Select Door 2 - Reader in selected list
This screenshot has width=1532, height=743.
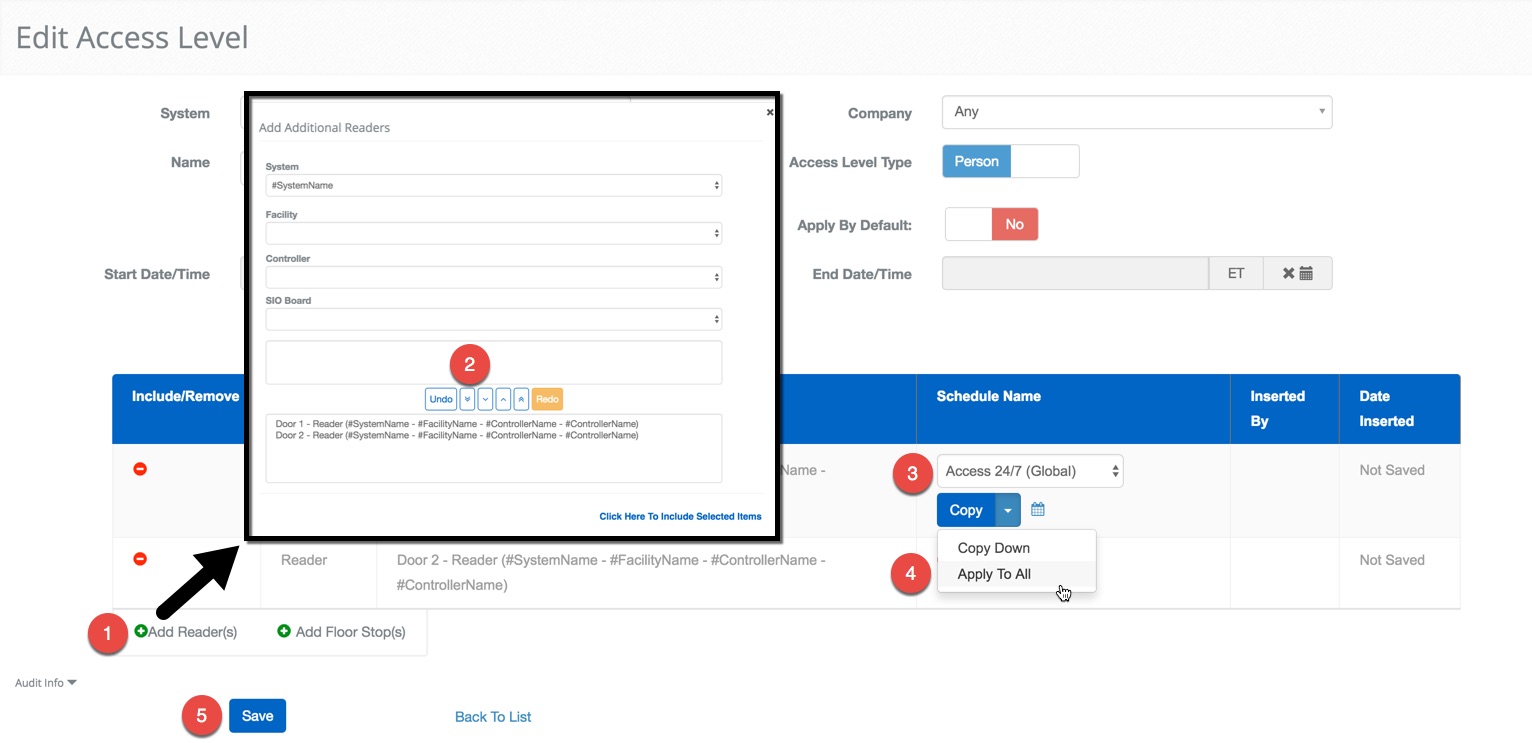click(457, 436)
